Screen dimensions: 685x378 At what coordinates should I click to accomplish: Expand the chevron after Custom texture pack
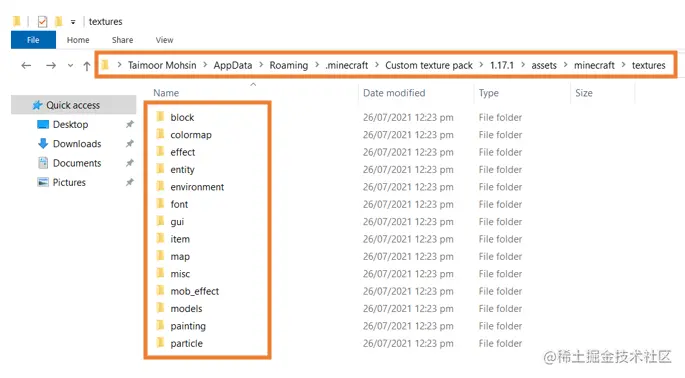click(481, 65)
